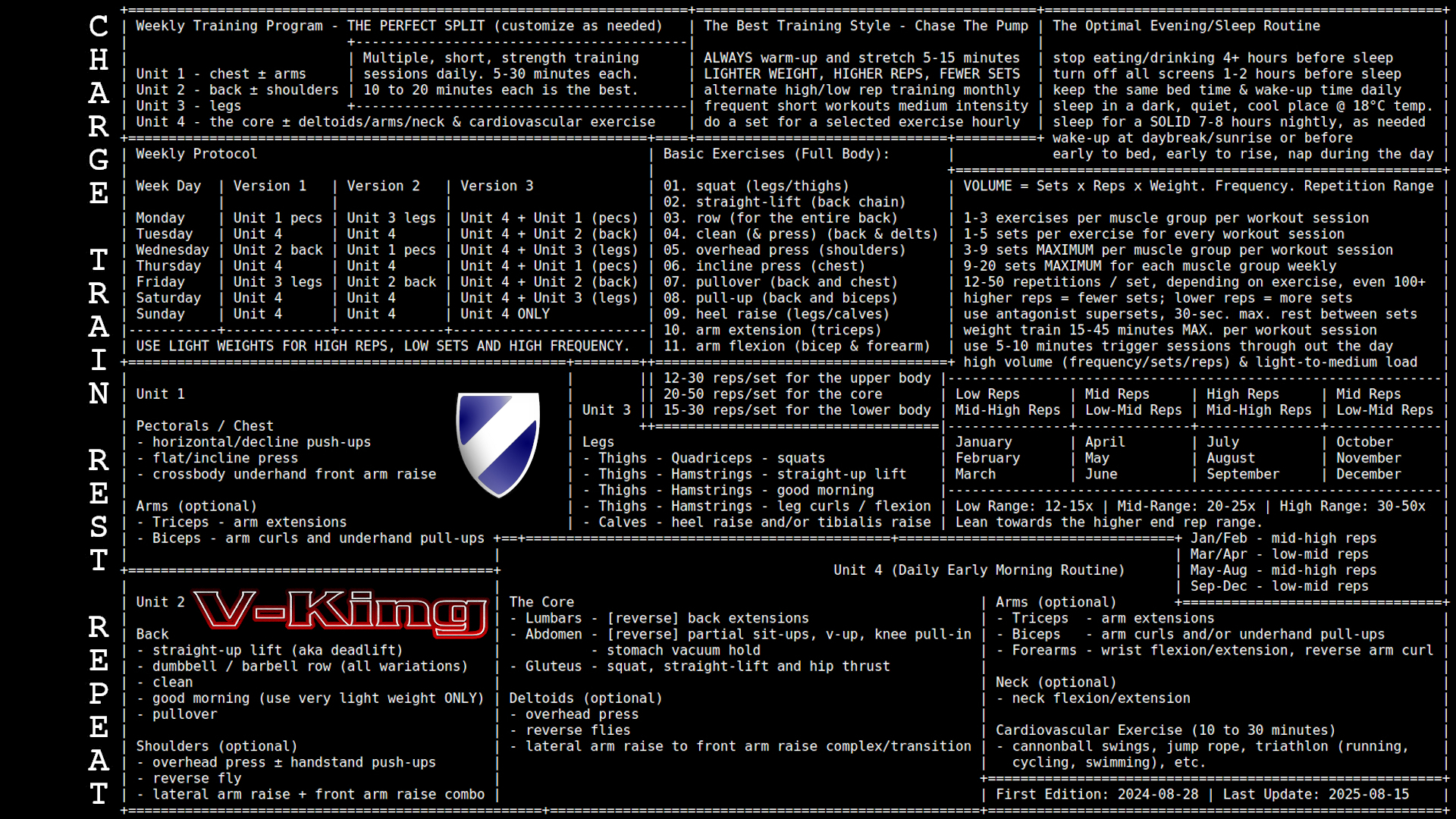Click The Optimal Evening/Sleep Routine title
Image resolution: width=1456 pixels, height=819 pixels.
pyautogui.click(x=1186, y=26)
